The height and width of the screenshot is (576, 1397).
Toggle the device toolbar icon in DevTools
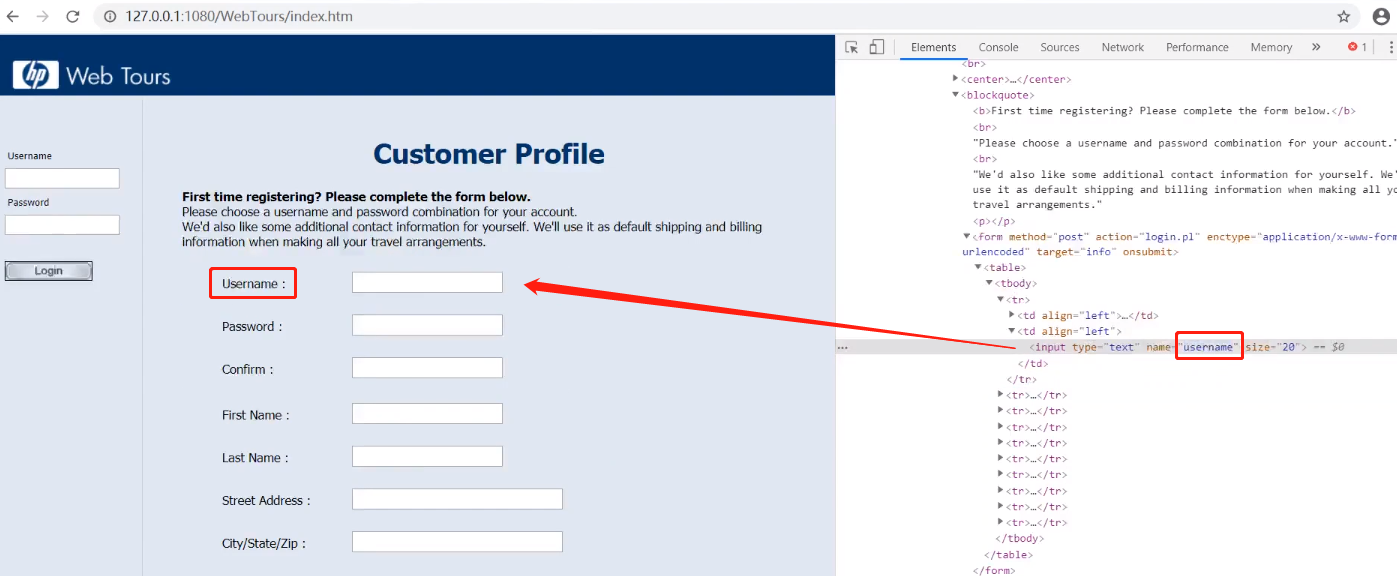click(876, 47)
